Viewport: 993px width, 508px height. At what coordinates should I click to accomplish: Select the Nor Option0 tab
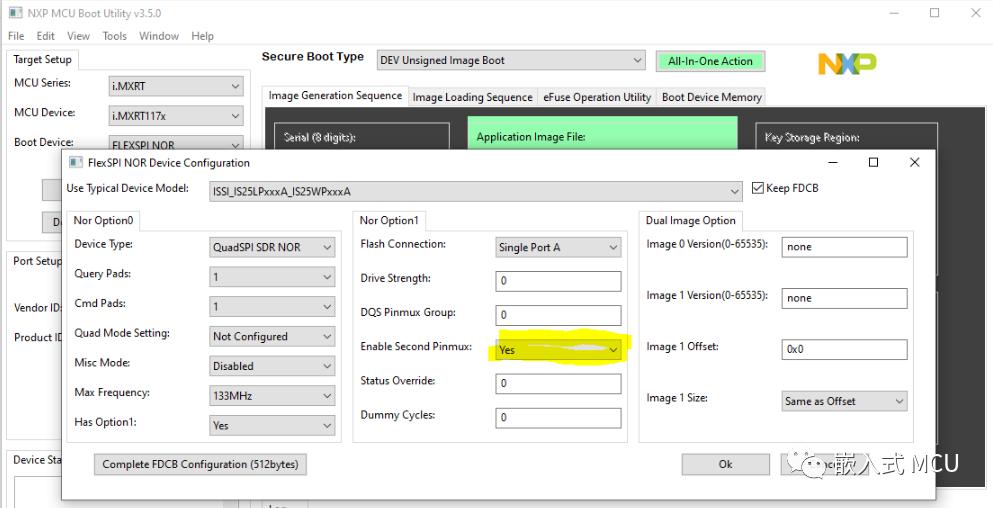click(x=103, y=220)
